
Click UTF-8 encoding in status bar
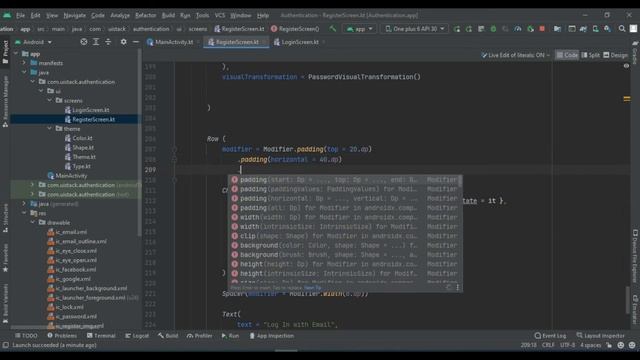[567, 345]
